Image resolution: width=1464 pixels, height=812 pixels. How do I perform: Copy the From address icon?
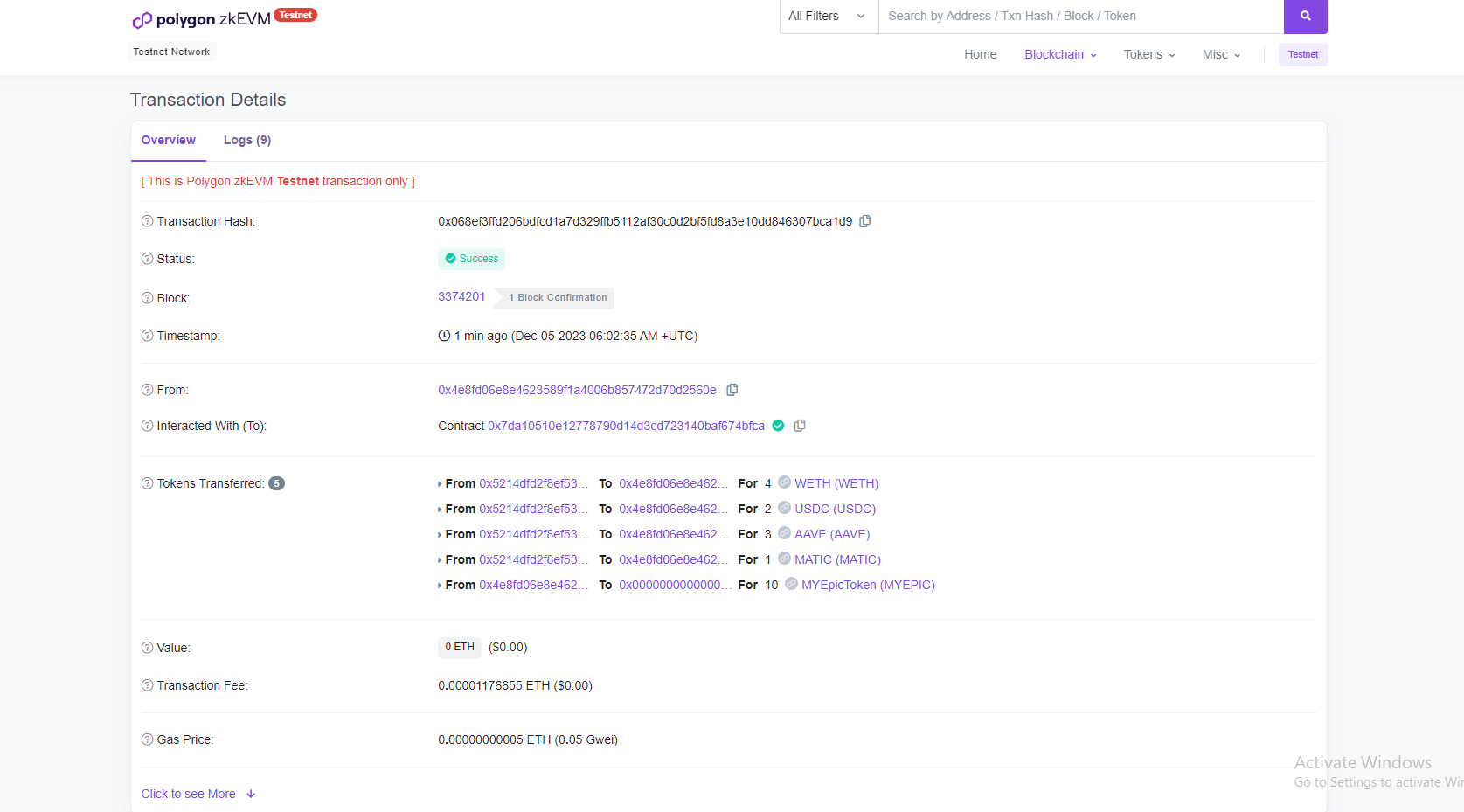[x=732, y=390]
